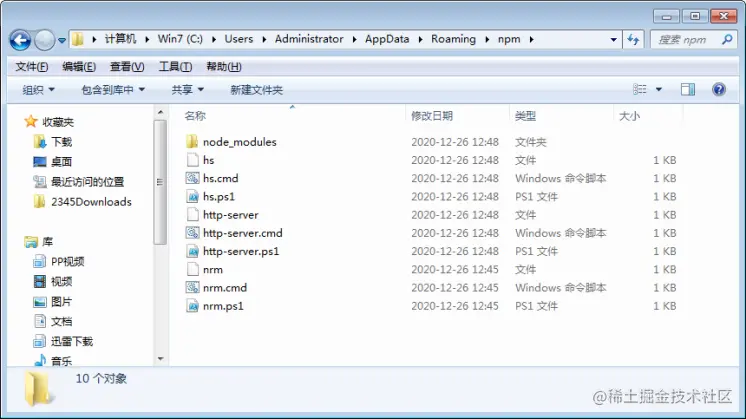Click Win7 (C:) breadcrumb segment

click(x=180, y=39)
